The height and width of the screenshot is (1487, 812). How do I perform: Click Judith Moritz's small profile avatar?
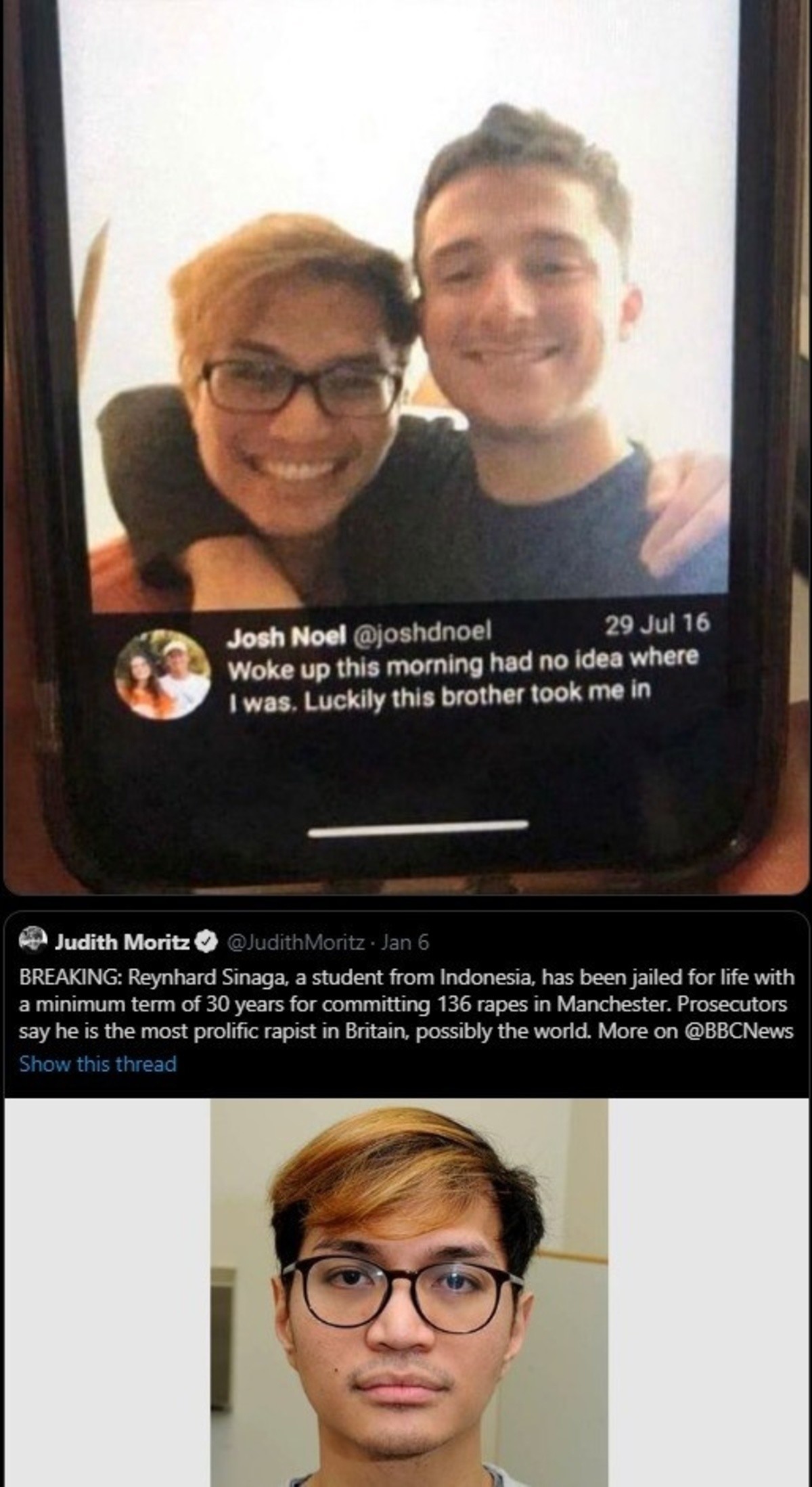[31, 941]
